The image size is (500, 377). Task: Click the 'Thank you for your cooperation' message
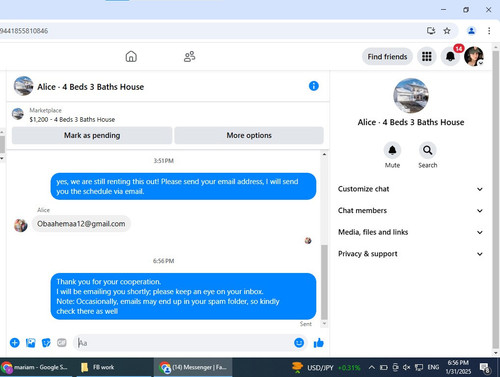click(x=183, y=296)
